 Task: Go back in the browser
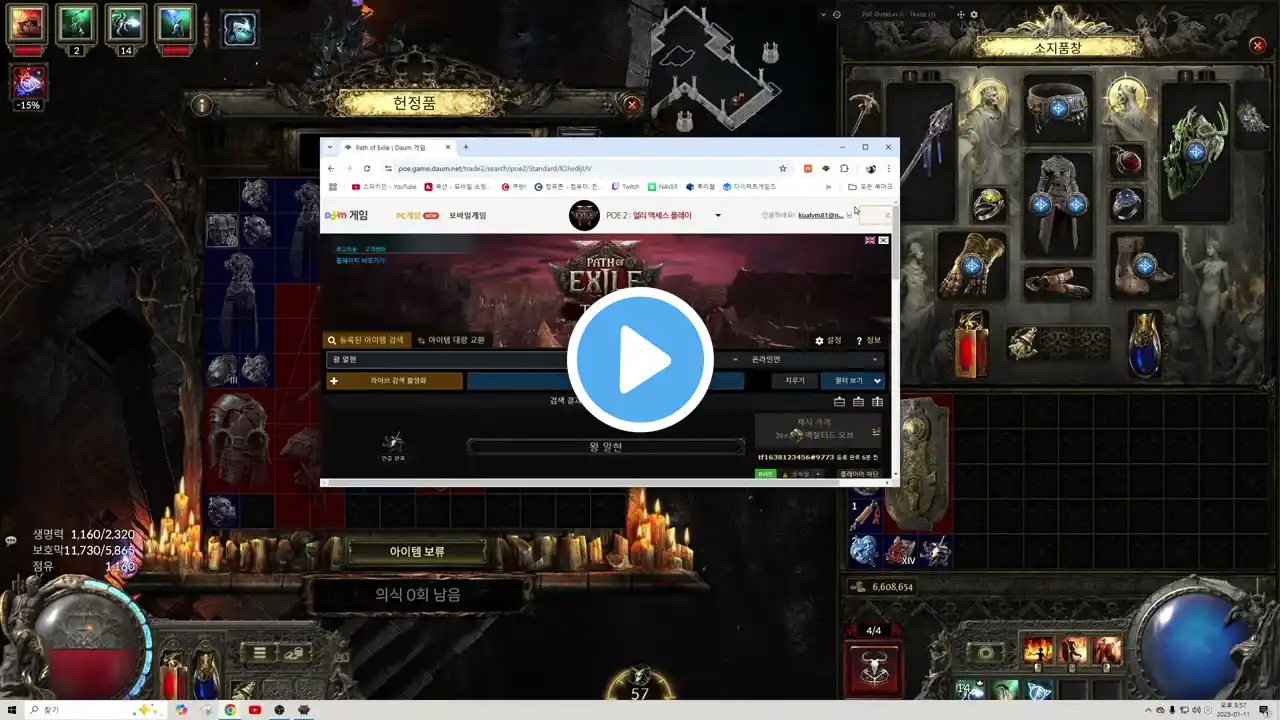tap(330, 168)
